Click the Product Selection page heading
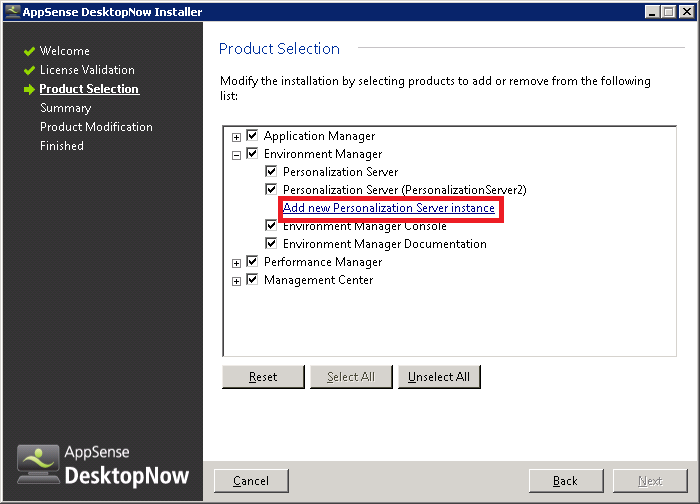This screenshot has width=700, height=504. pos(279,48)
